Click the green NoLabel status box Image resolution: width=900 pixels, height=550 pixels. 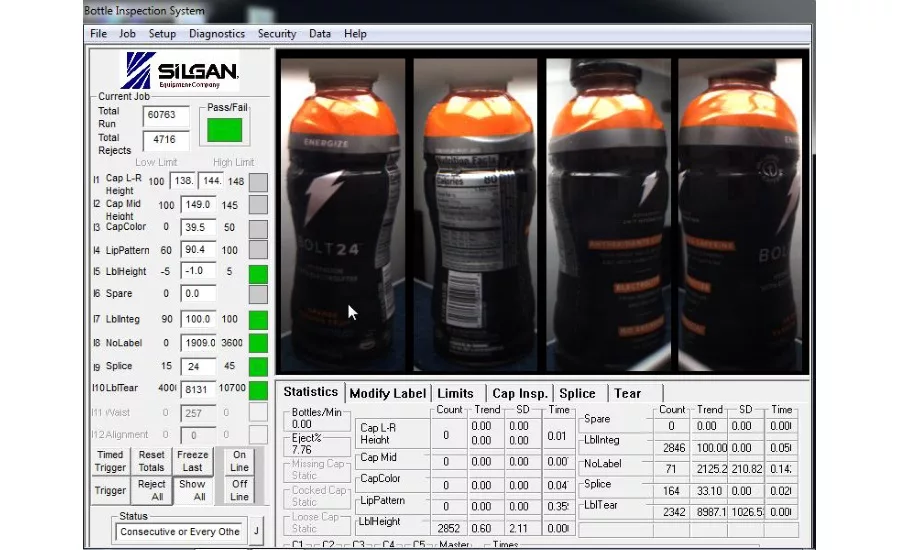pos(258,343)
